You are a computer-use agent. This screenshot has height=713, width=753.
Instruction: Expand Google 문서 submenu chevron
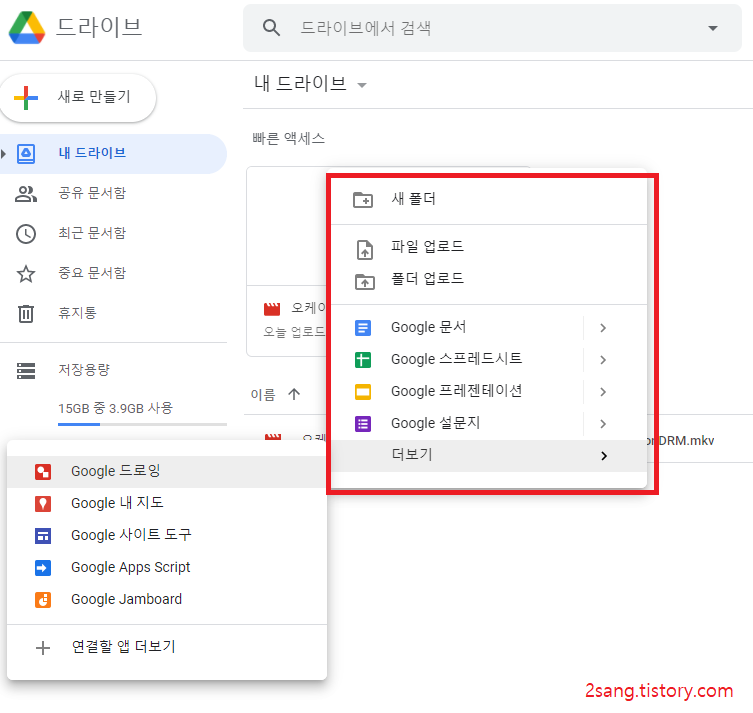pyautogui.click(x=603, y=328)
